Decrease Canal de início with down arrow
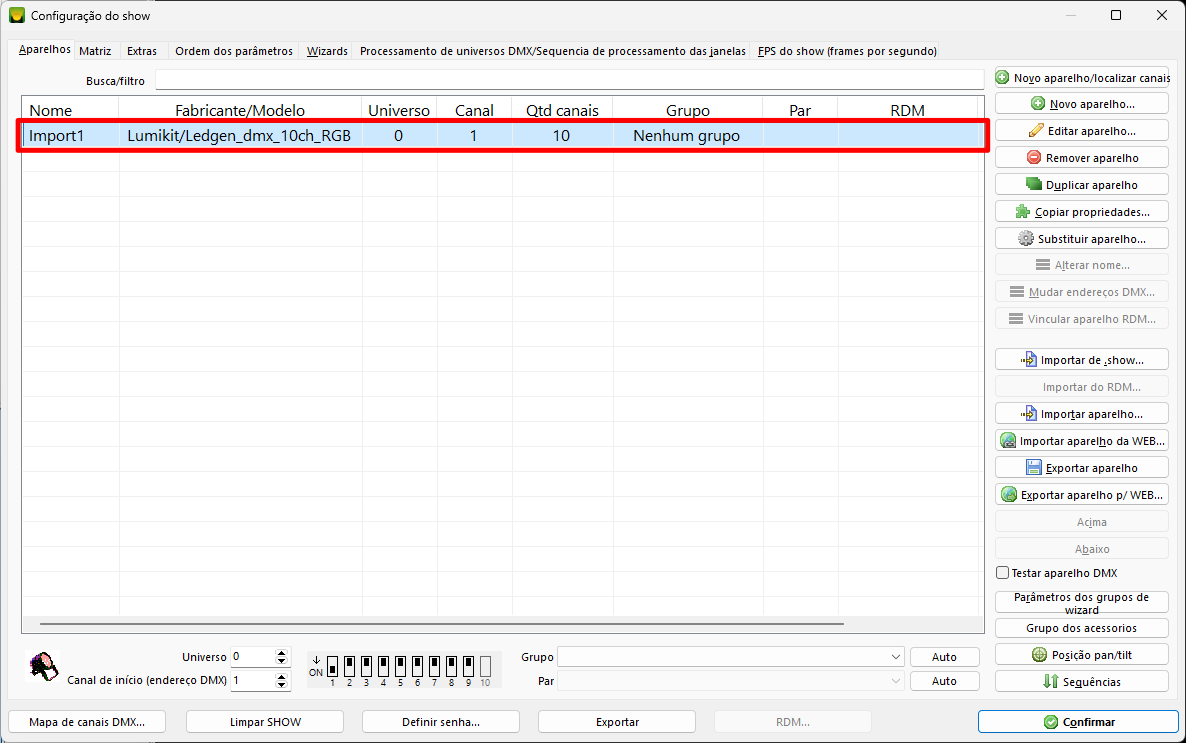This screenshot has width=1186, height=743. (281, 686)
